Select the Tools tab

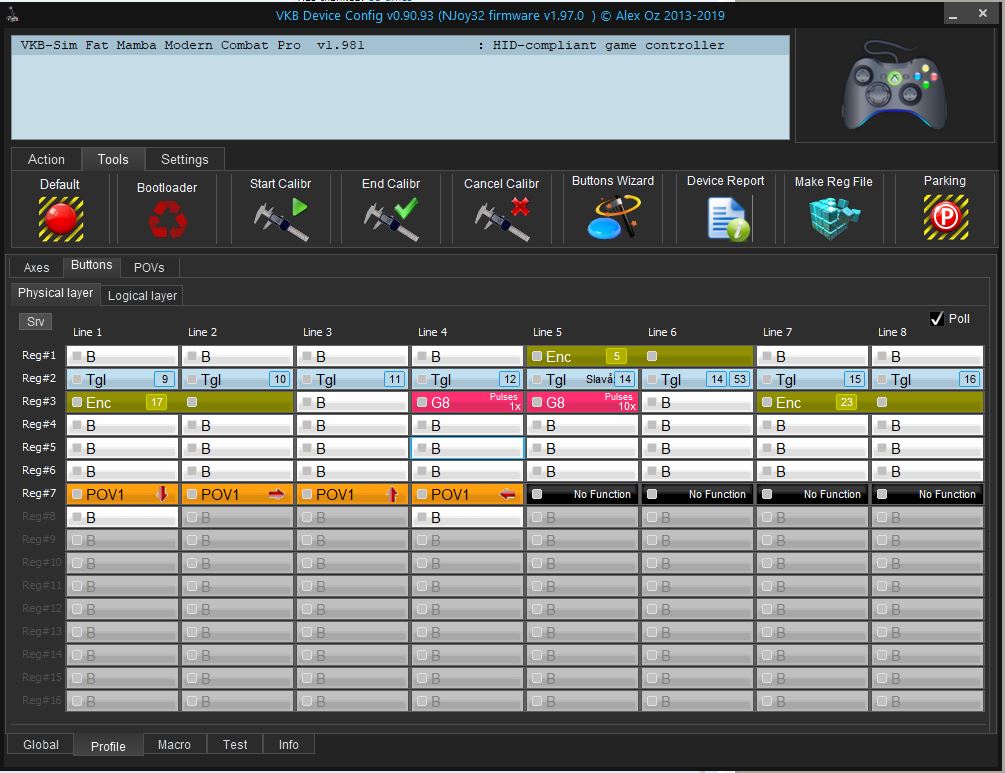point(113,159)
